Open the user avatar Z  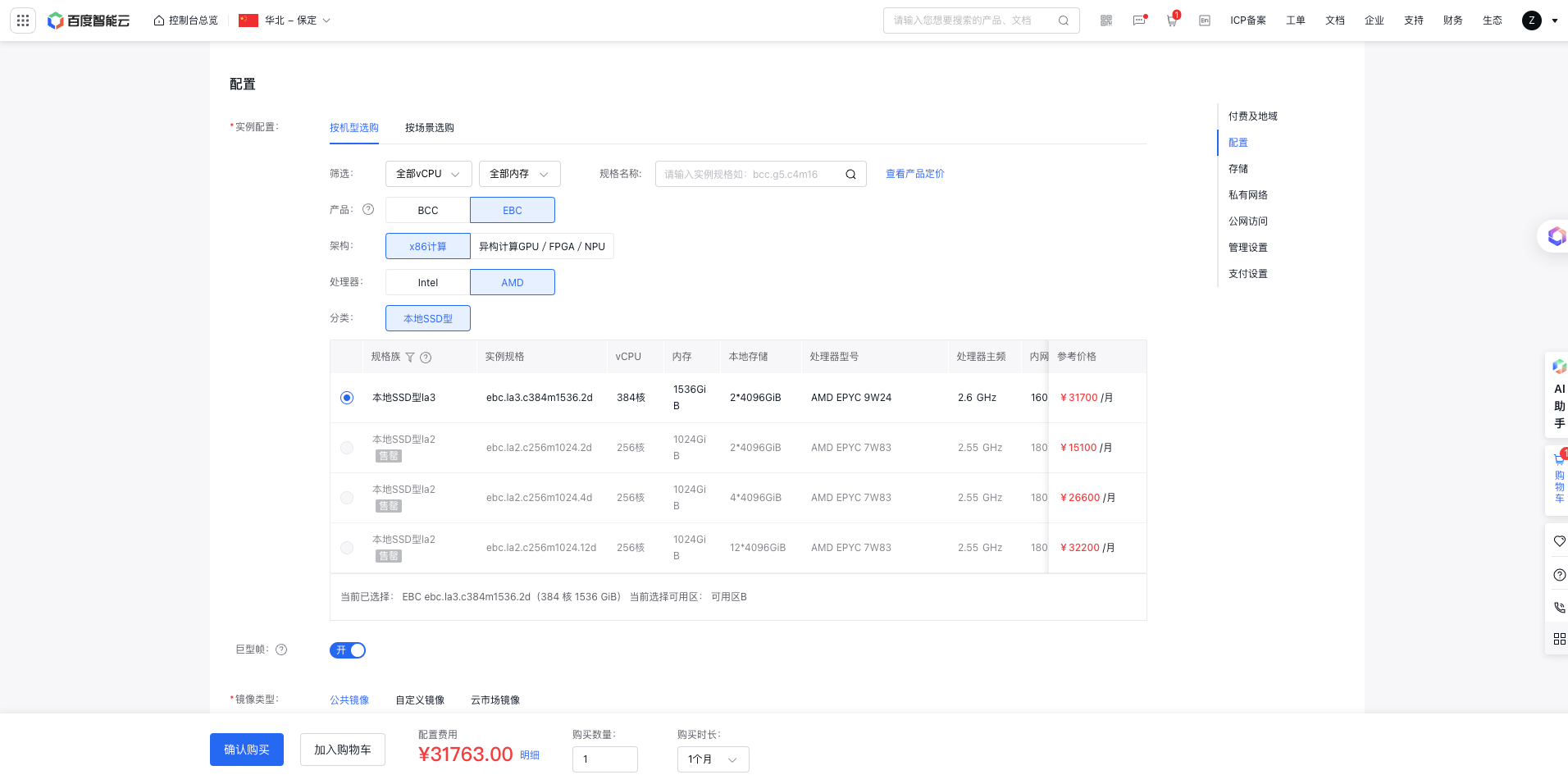coord(1532,21)
